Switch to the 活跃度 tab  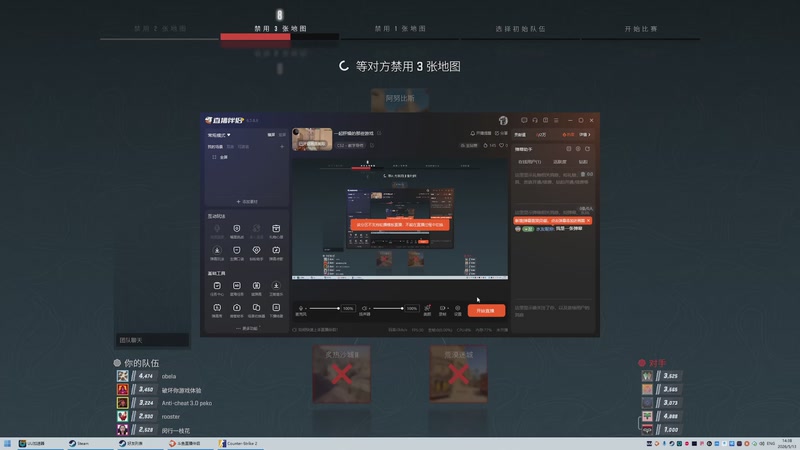pyautogui.click(x=560, y=162)
